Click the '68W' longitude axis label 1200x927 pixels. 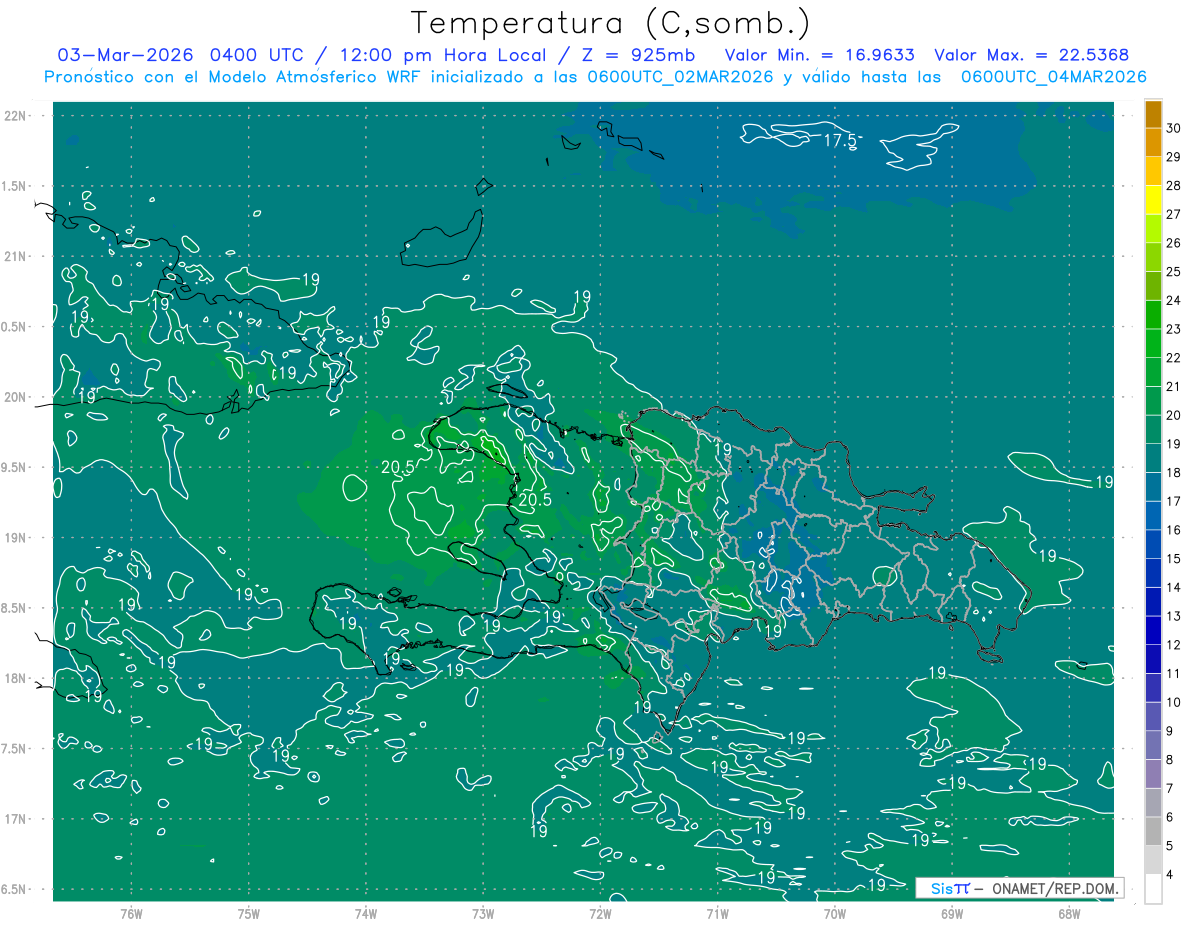[x=1068, y=914]
